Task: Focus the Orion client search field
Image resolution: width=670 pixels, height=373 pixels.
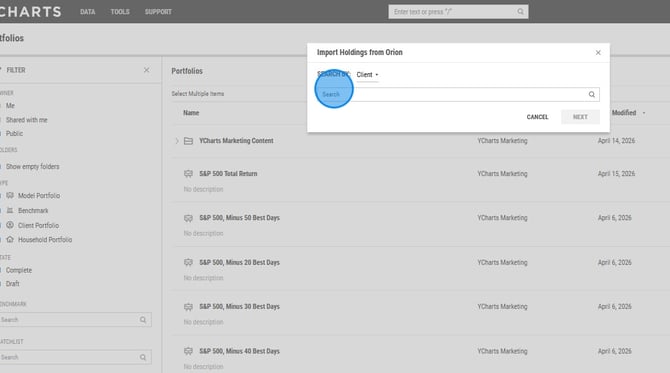Action: [458, 94]
